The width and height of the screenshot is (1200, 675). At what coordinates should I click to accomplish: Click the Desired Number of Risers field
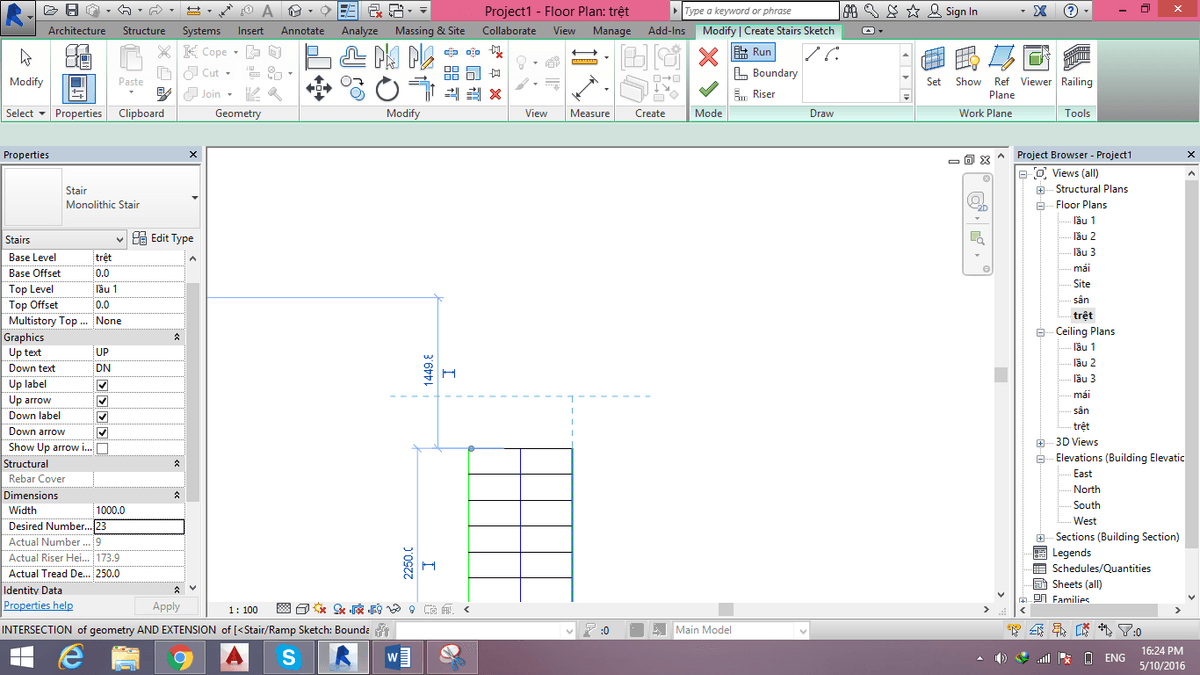pyautogui.click(x=139, y=526)
